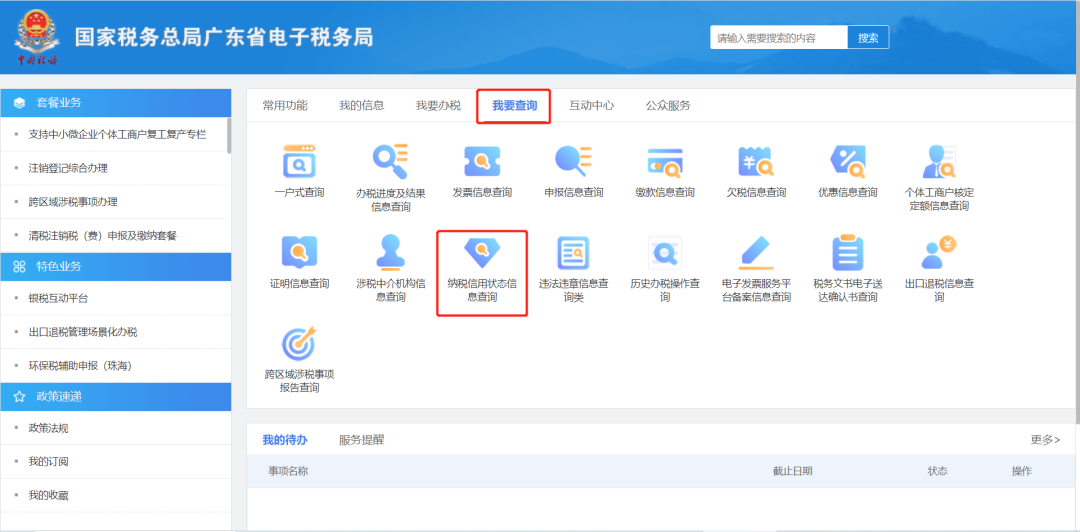This screenshot has width=1080, height=532.
Task: Open 跨区域涉税事项办理 link
Action: point(73,202)
